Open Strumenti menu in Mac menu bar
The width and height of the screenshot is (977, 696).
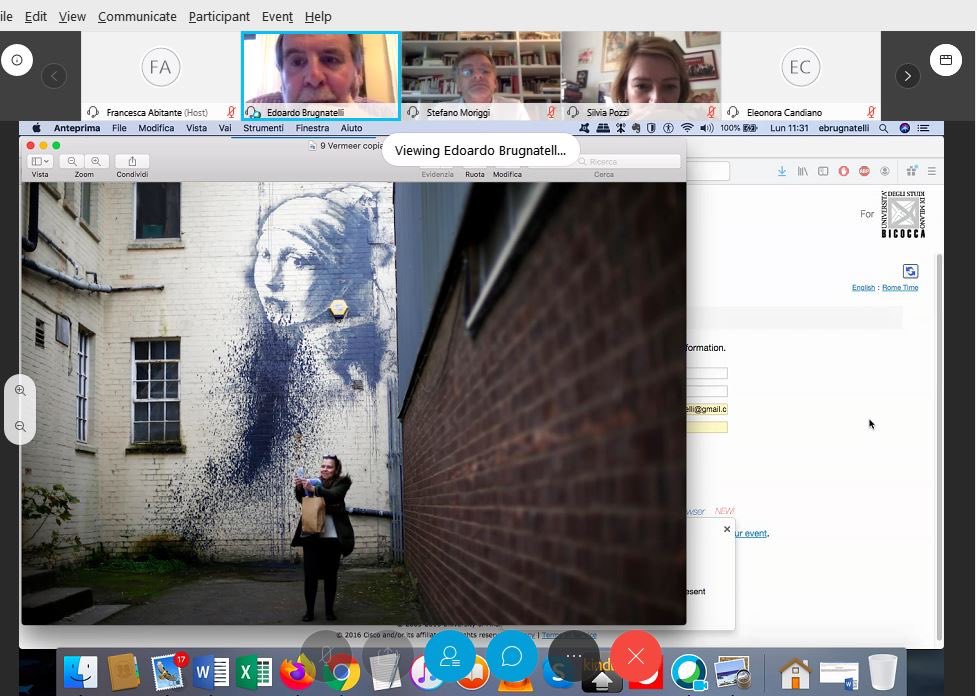[x=263, y=128]
